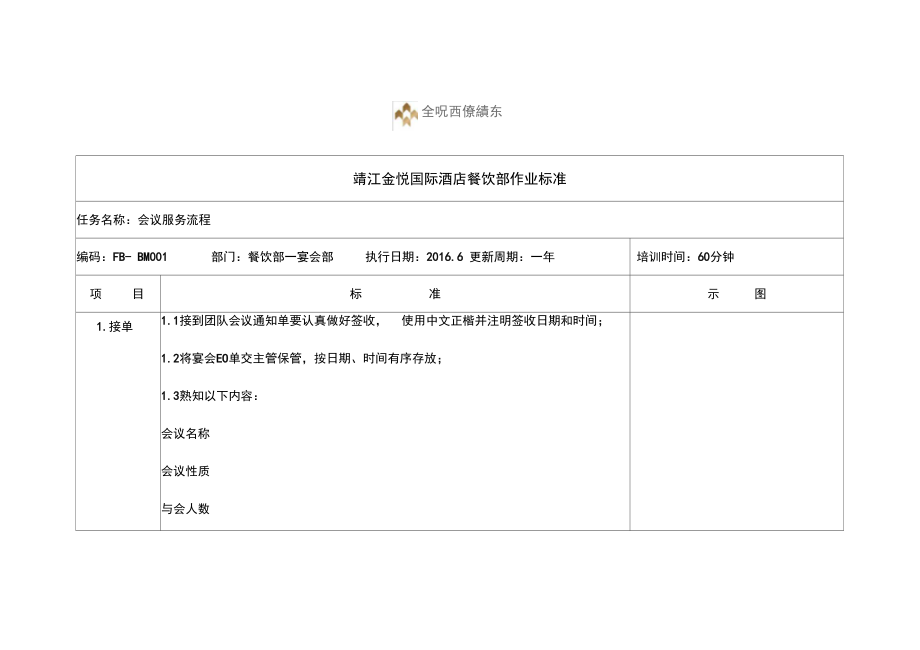Click the hotel logo at the top
This screenshot has height=650, width=920.
pos(405,115)
